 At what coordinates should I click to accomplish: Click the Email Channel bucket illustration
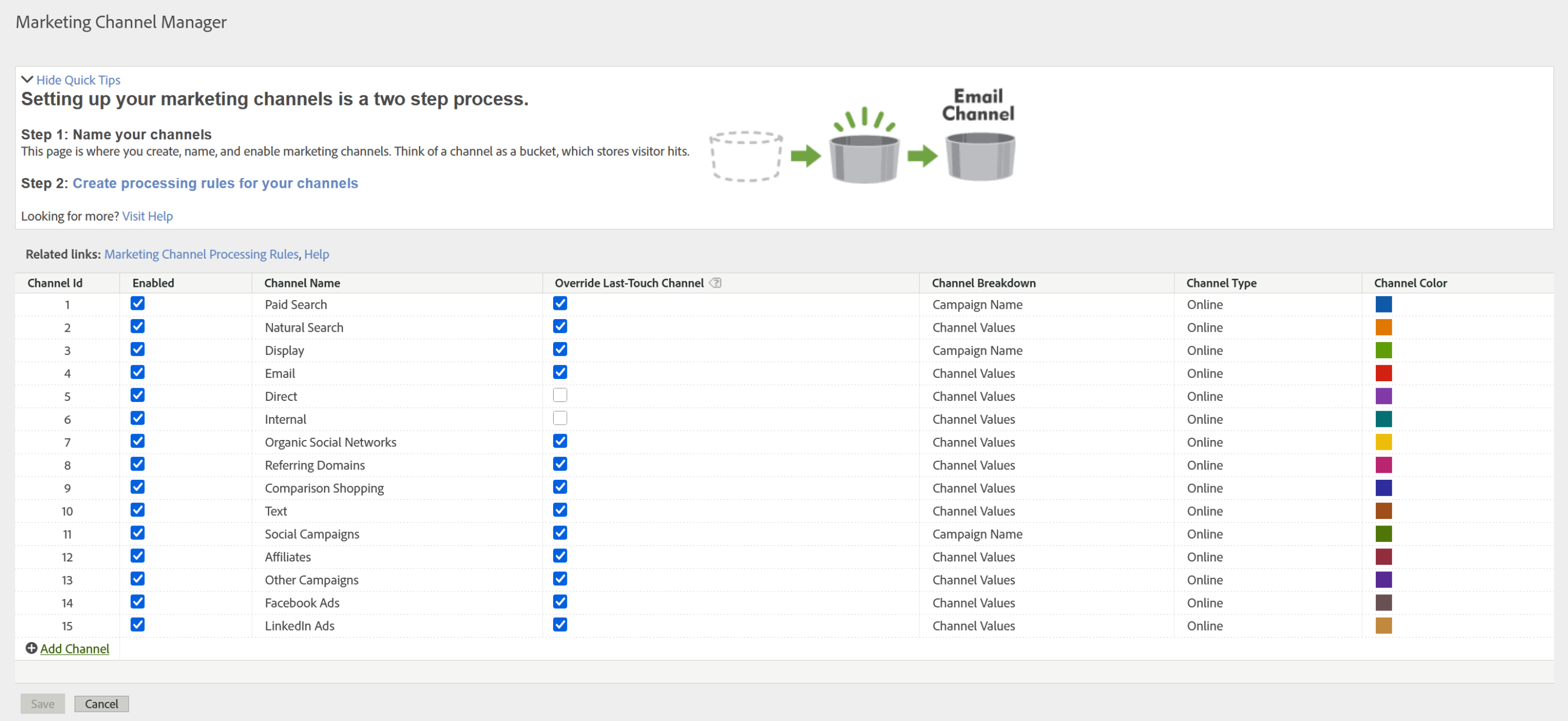point(979,156)
